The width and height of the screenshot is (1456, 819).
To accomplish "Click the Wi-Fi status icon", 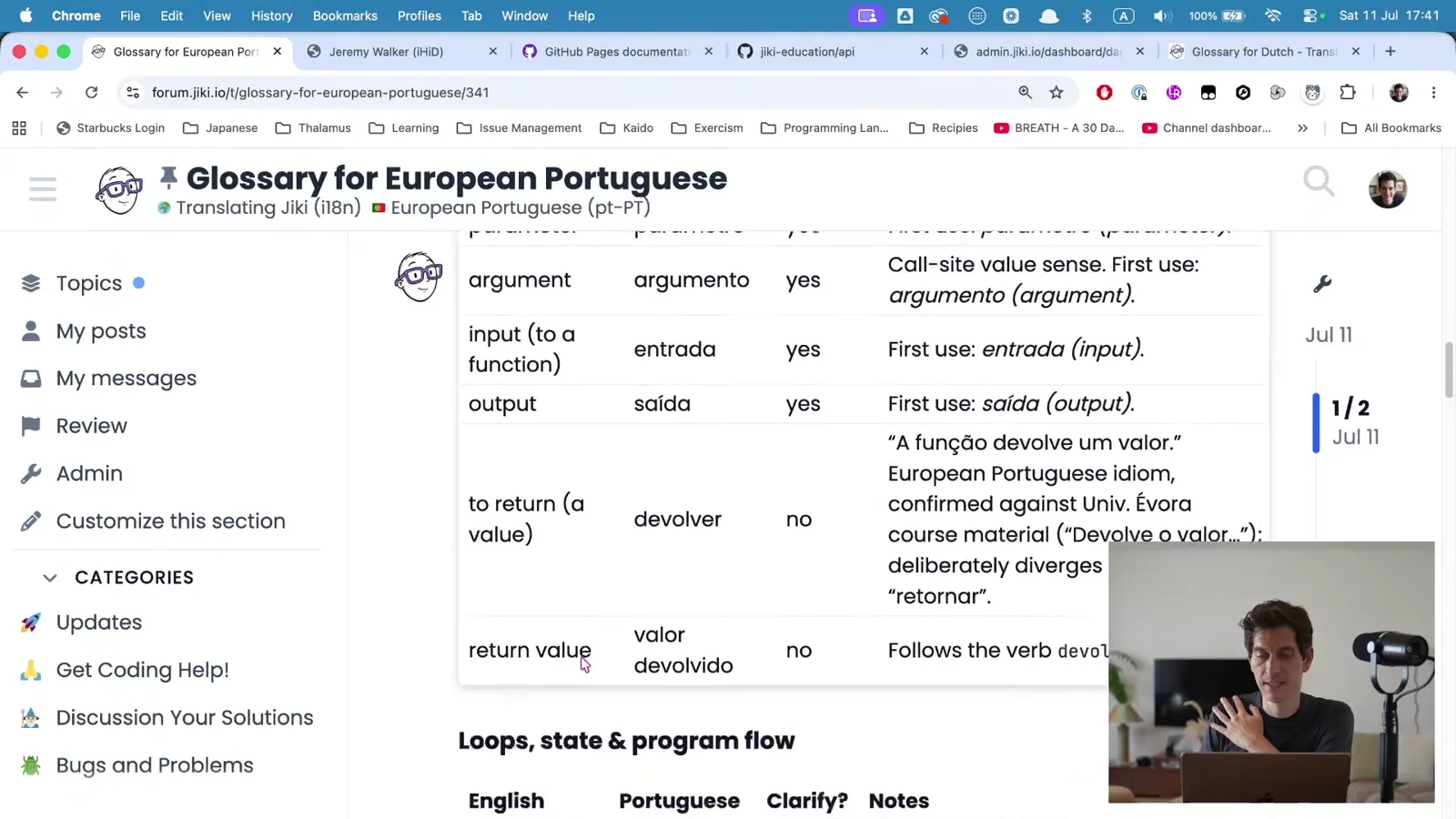I will pyautogui.click(x=1273, y=15).
